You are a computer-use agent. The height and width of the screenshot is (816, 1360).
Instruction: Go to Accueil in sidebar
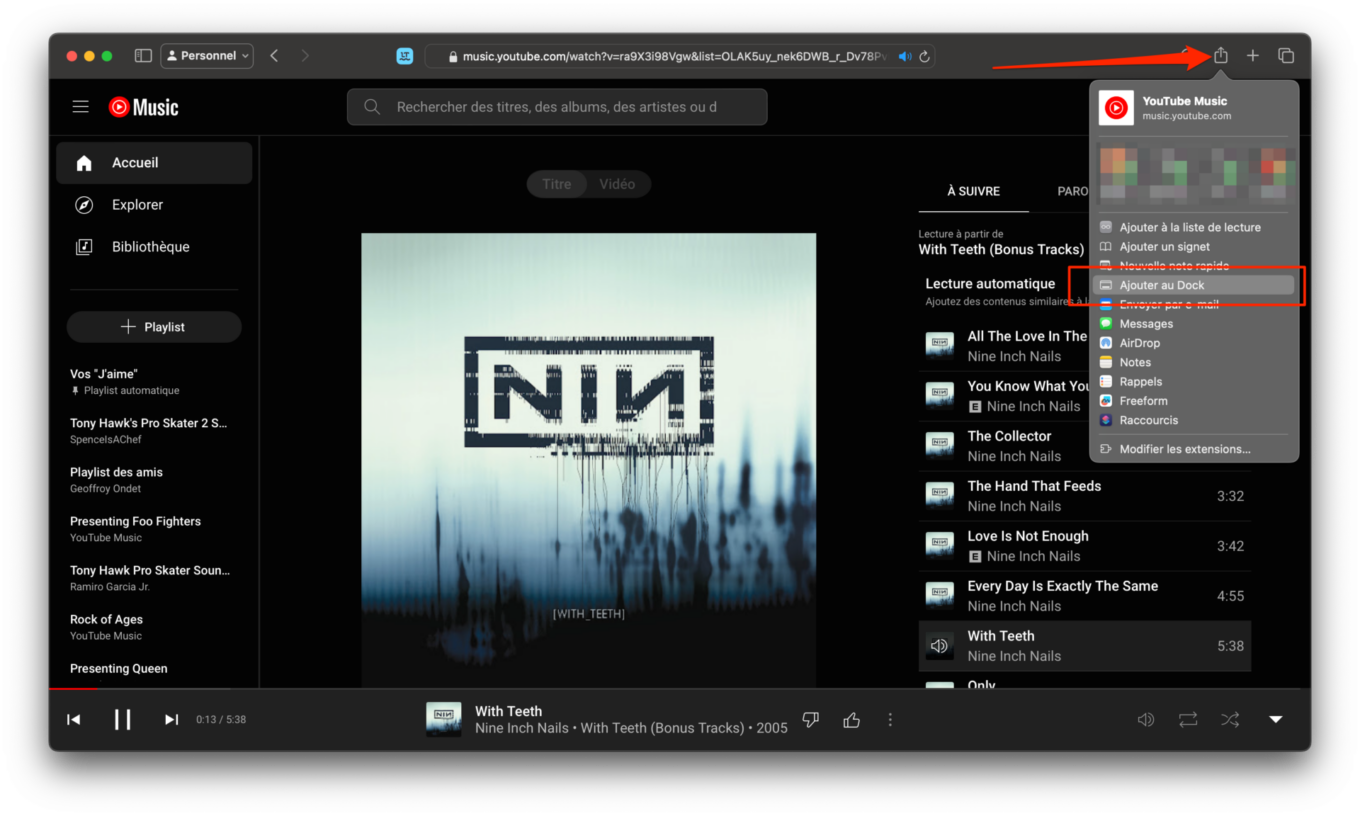pyautogui.click(x=154, y=163)
